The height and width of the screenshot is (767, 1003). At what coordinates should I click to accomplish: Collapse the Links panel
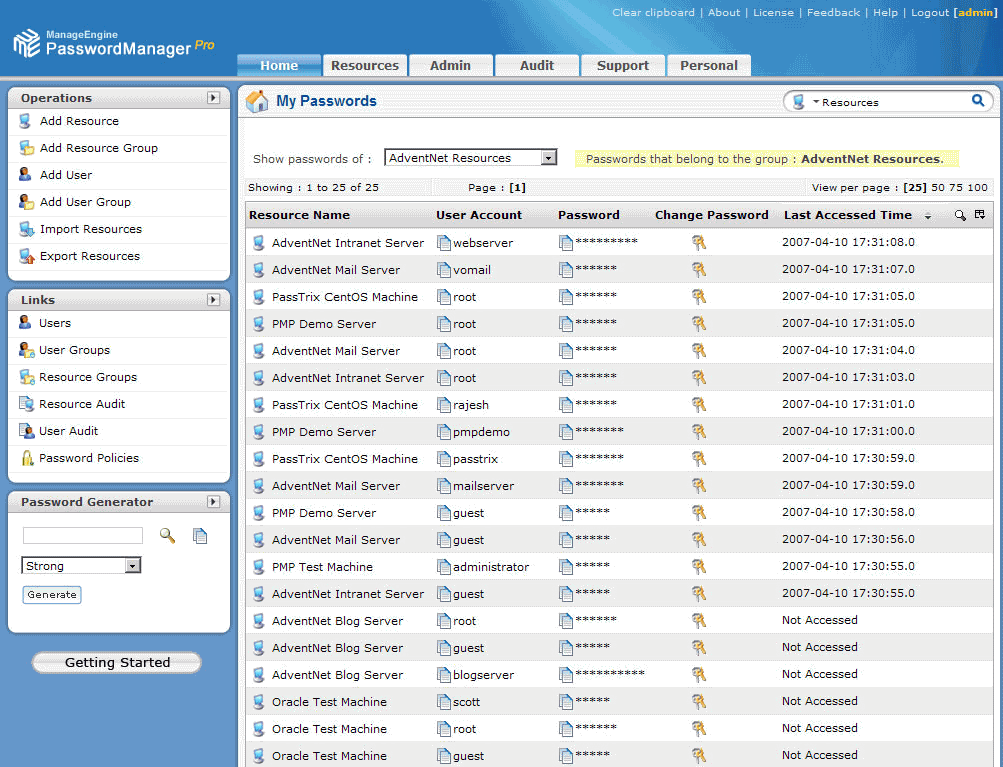(x=213, y=300)
